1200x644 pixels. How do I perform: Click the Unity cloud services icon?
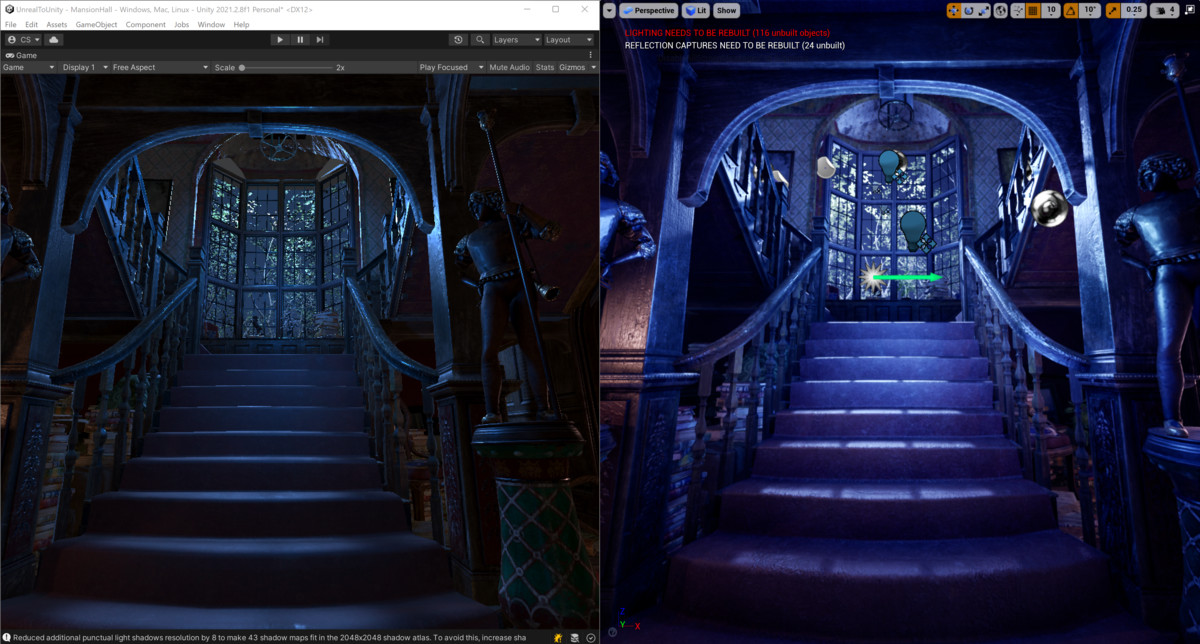[x=53, y=40]
